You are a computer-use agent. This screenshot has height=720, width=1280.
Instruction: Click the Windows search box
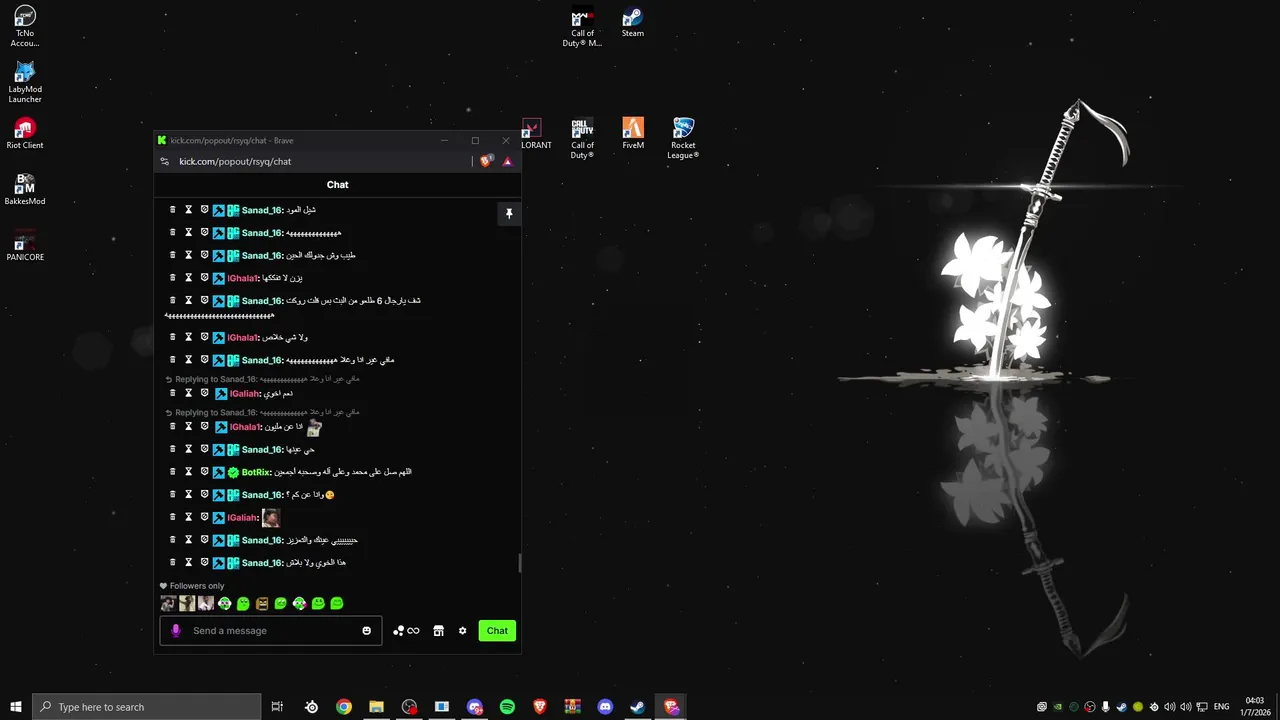coord(147,707)
